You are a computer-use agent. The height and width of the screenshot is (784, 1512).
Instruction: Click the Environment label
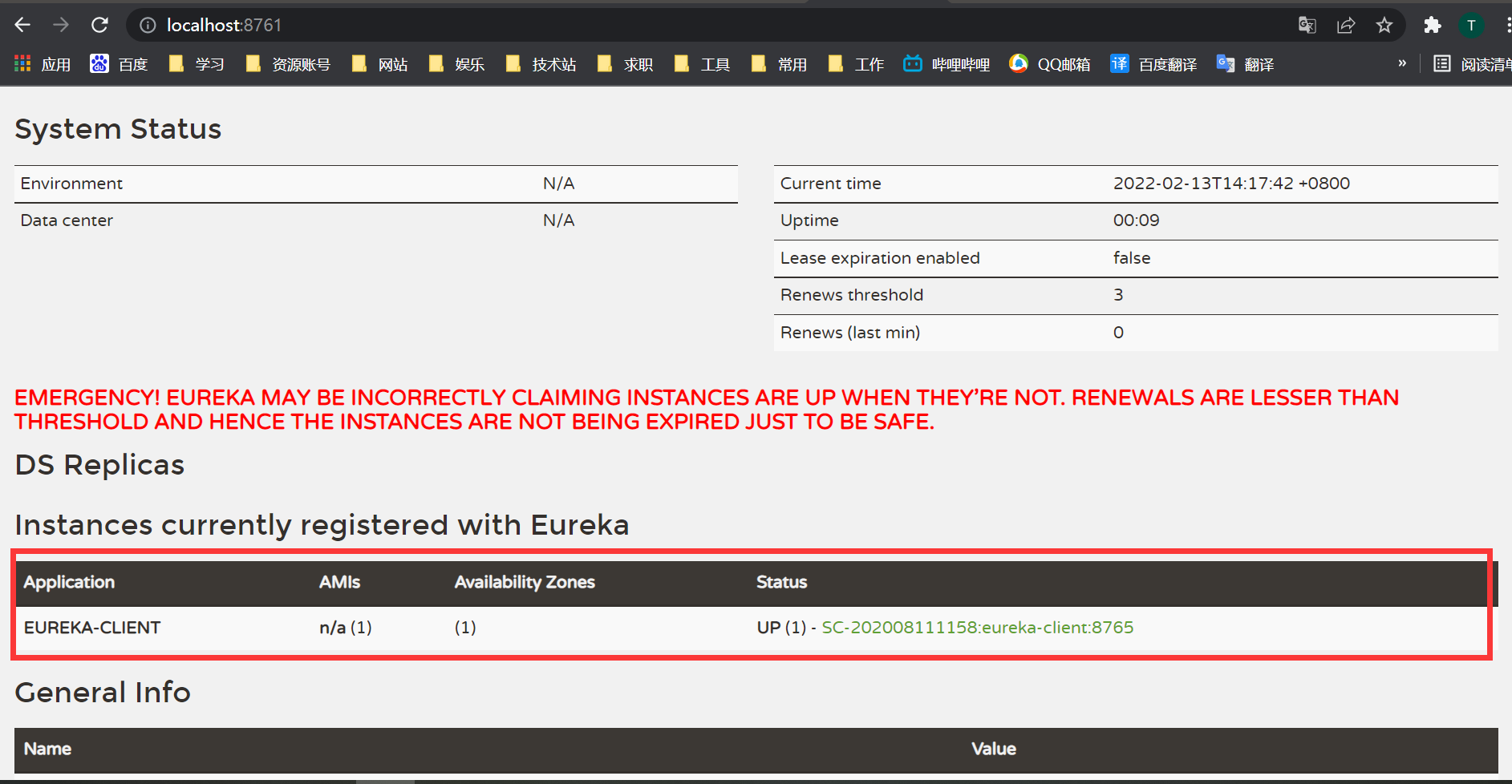[71, 184]
